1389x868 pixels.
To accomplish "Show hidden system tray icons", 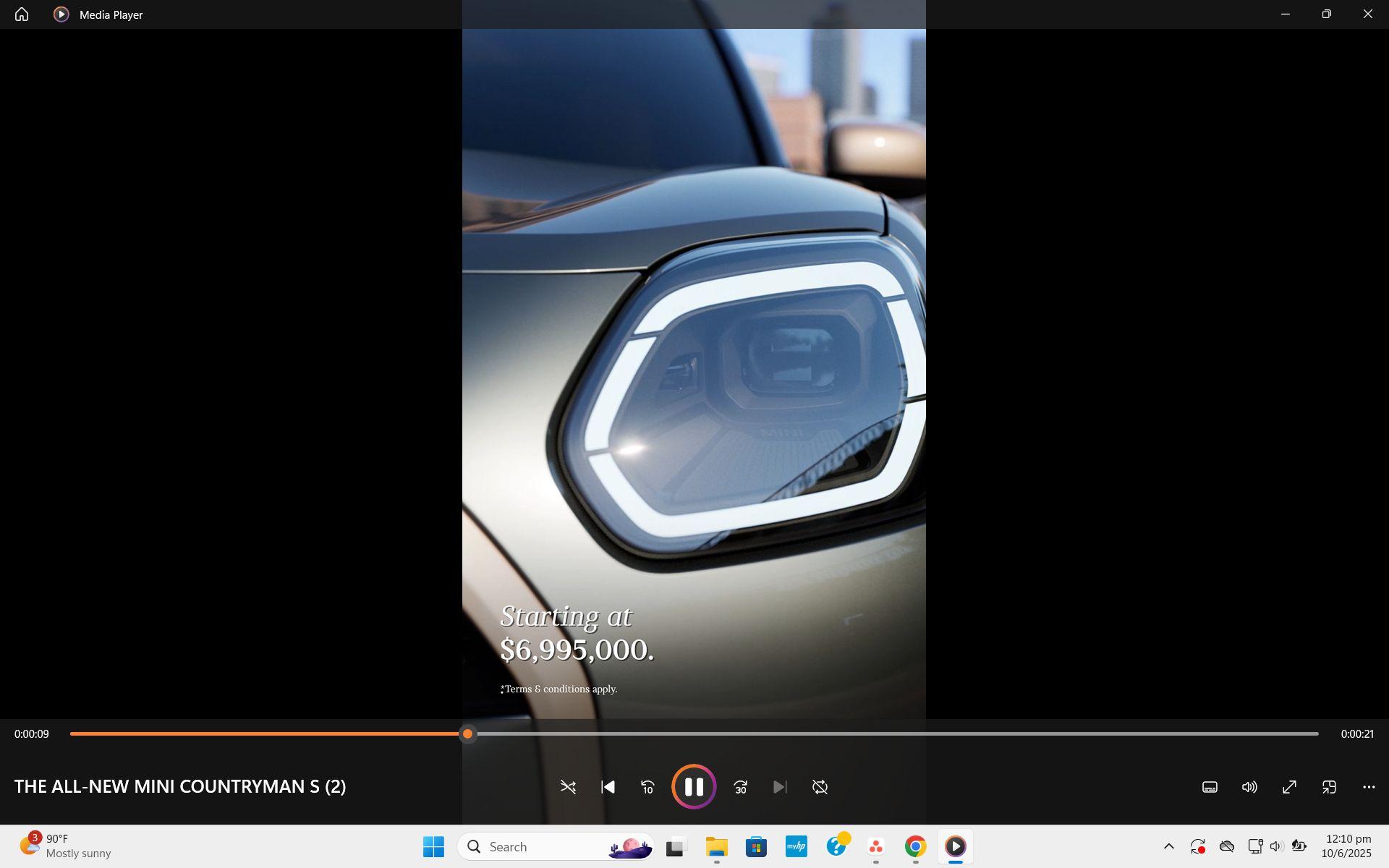I will (1168, 846).
